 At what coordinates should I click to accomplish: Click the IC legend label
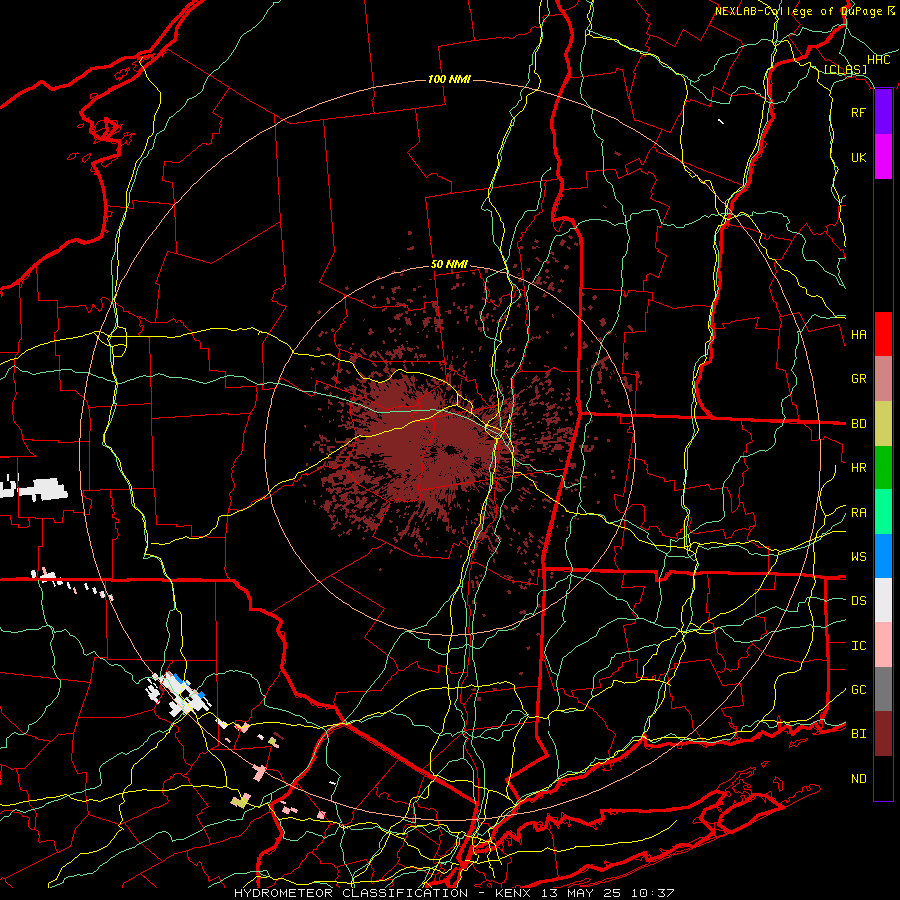click(x=858, y=646)
